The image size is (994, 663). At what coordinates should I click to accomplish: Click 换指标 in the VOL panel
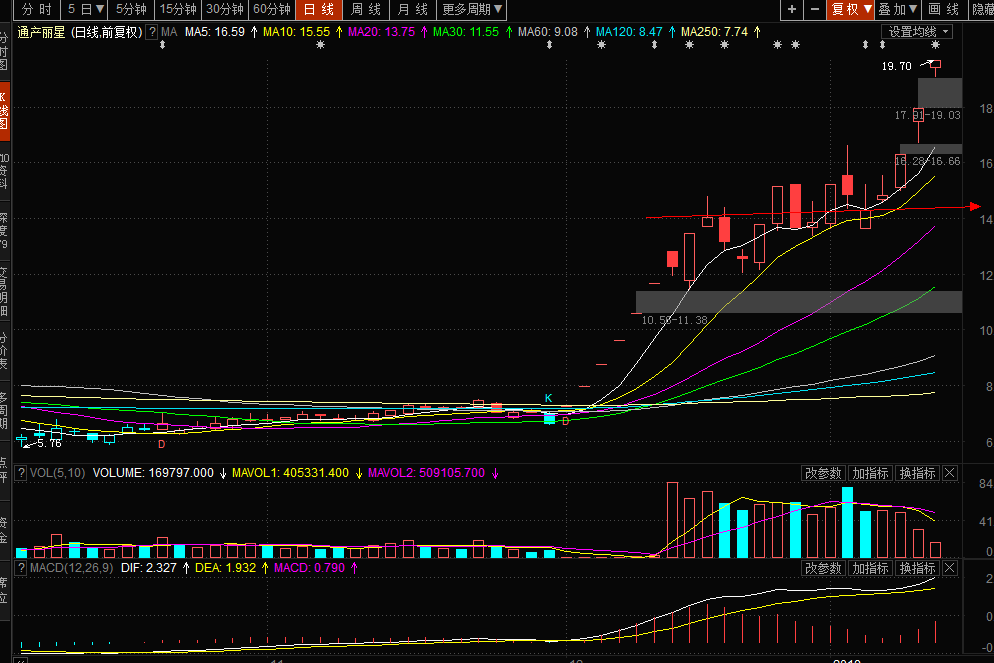[917, 473]
